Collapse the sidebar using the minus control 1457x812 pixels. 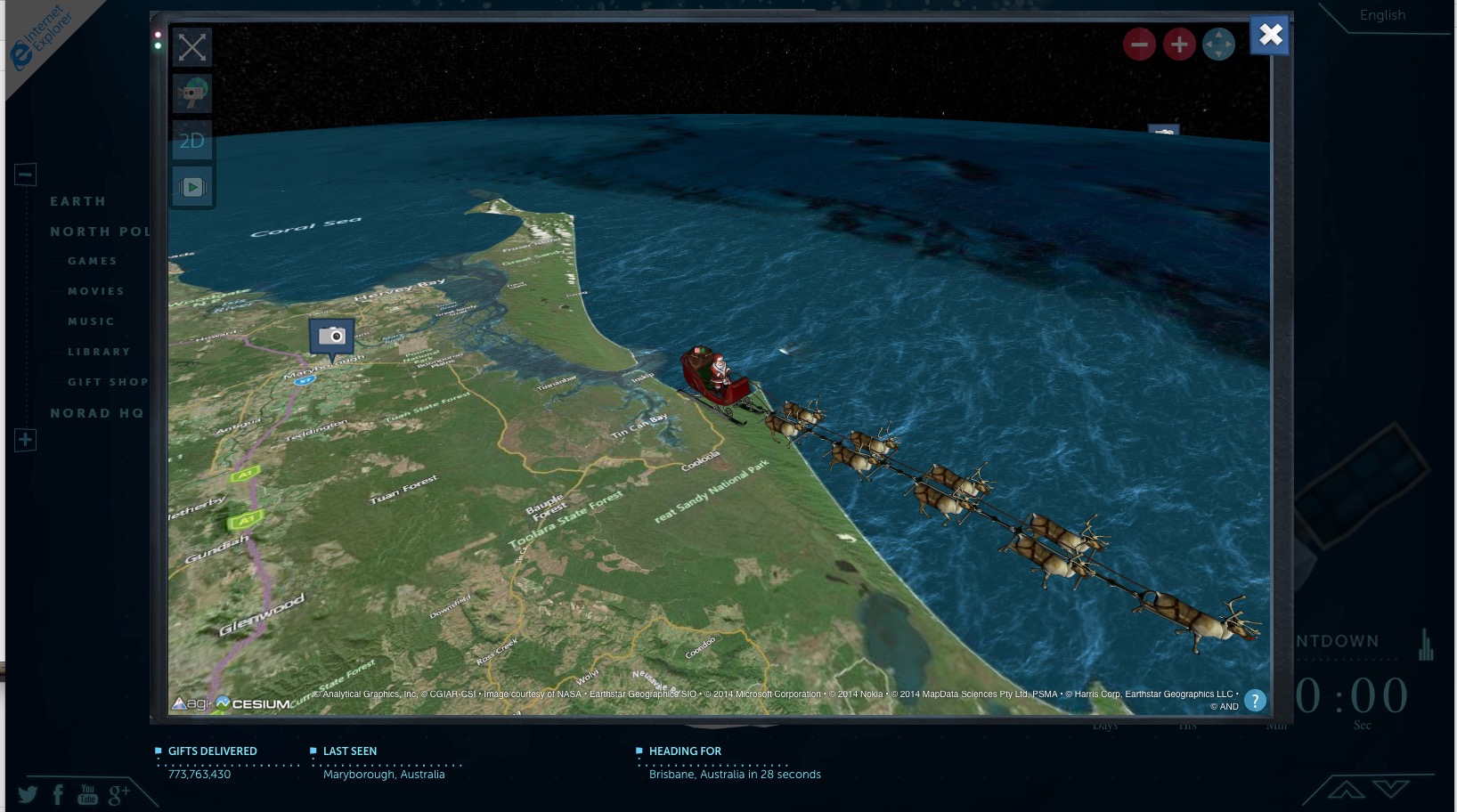coord(24,173)
